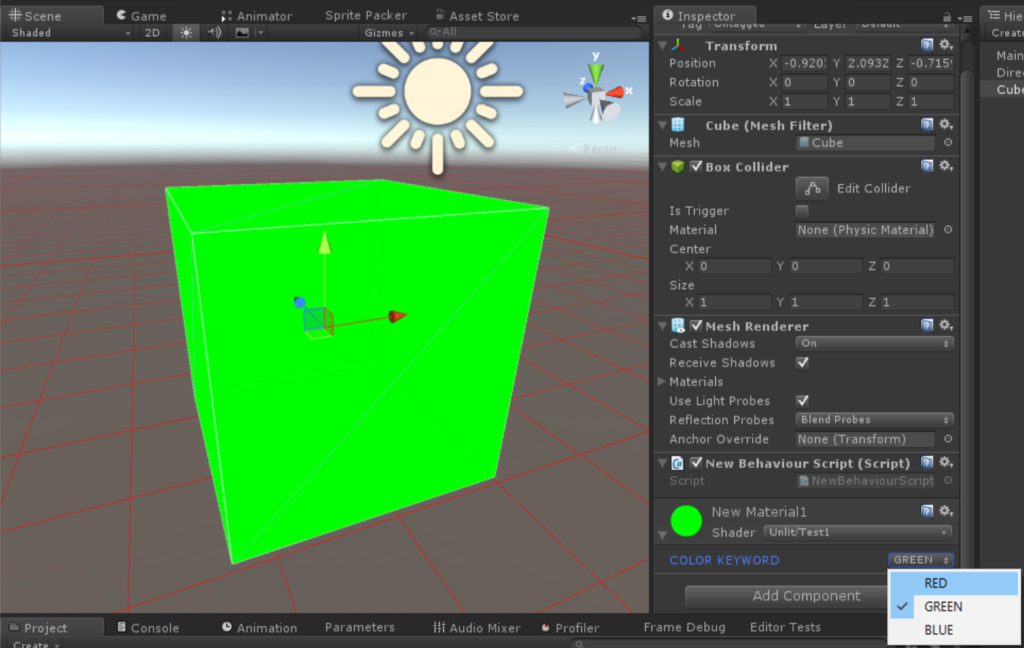The image size is (1024, 648).
Task: Click Box Collider Size Y field
Action: (x=826, y=302)
